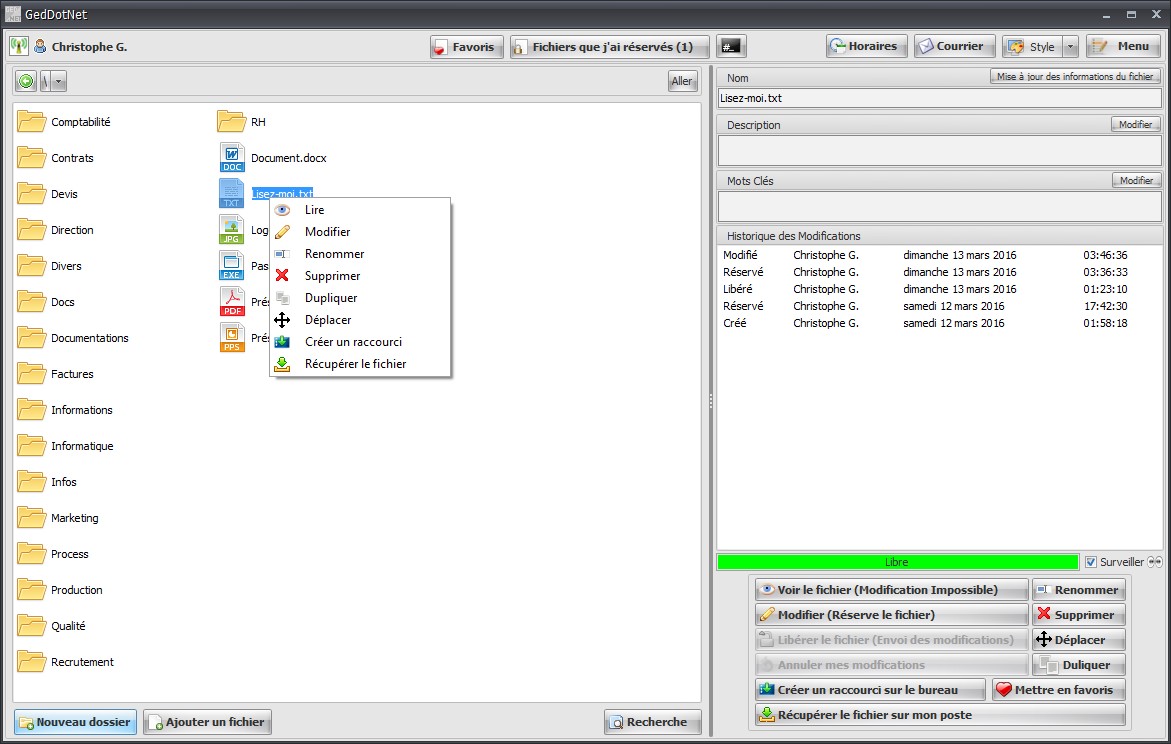
Task: Click the backslash root path button
Action: click(x=45, y=81)
